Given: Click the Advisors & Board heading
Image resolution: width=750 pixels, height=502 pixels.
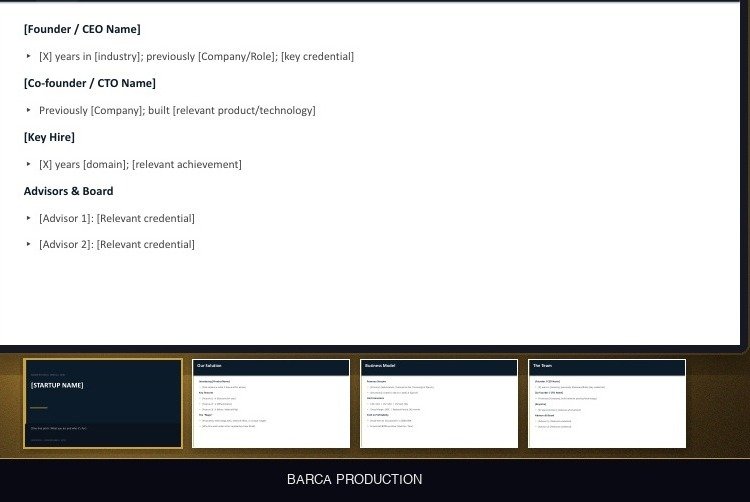Looking at the screenshot, I should (68, 191).
